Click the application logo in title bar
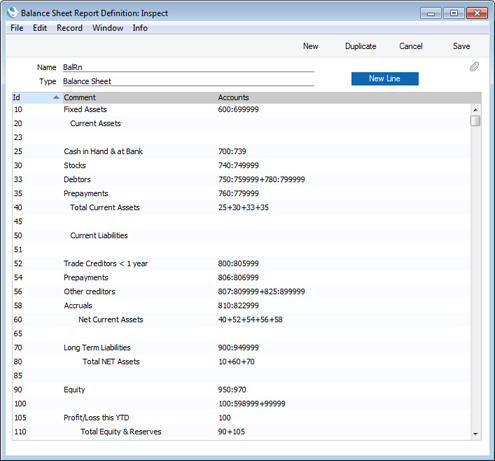Screen dimensions: 495x461 12,12
